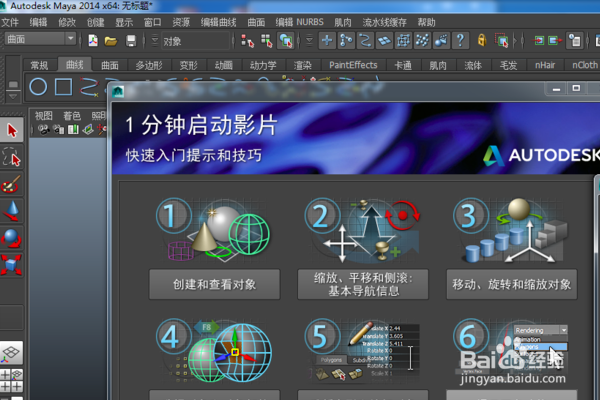
Task: Select by hierarchy mode icon
Action: point(247,41)
